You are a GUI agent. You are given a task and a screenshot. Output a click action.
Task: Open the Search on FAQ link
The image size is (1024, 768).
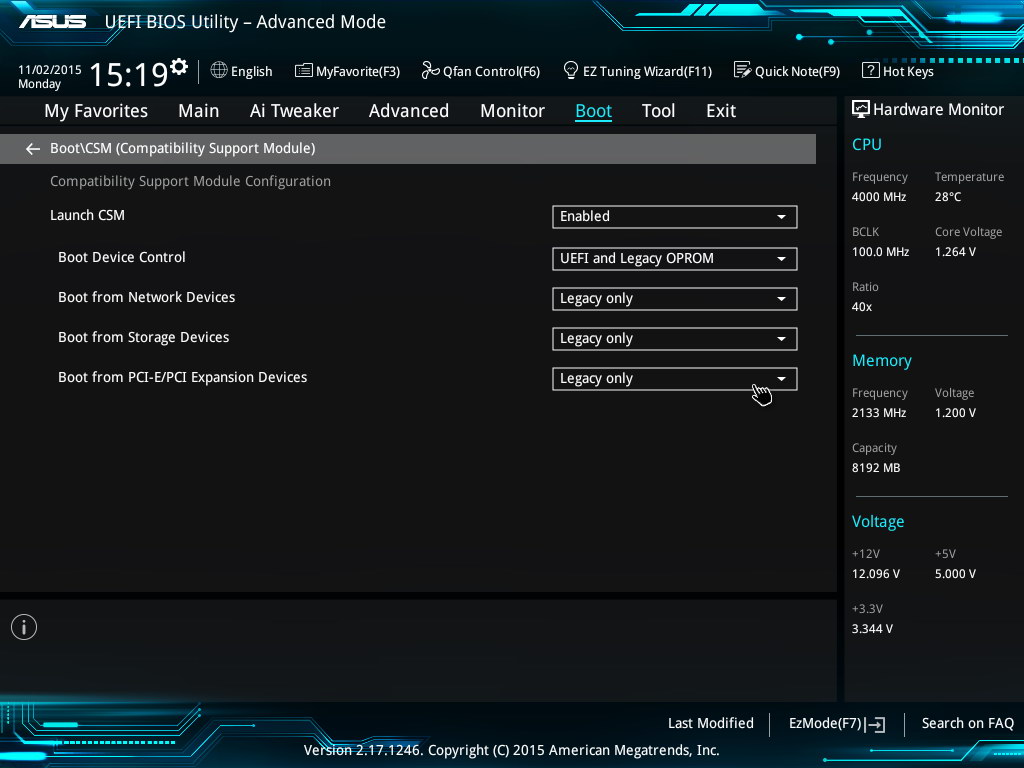[x=967, y=723]
